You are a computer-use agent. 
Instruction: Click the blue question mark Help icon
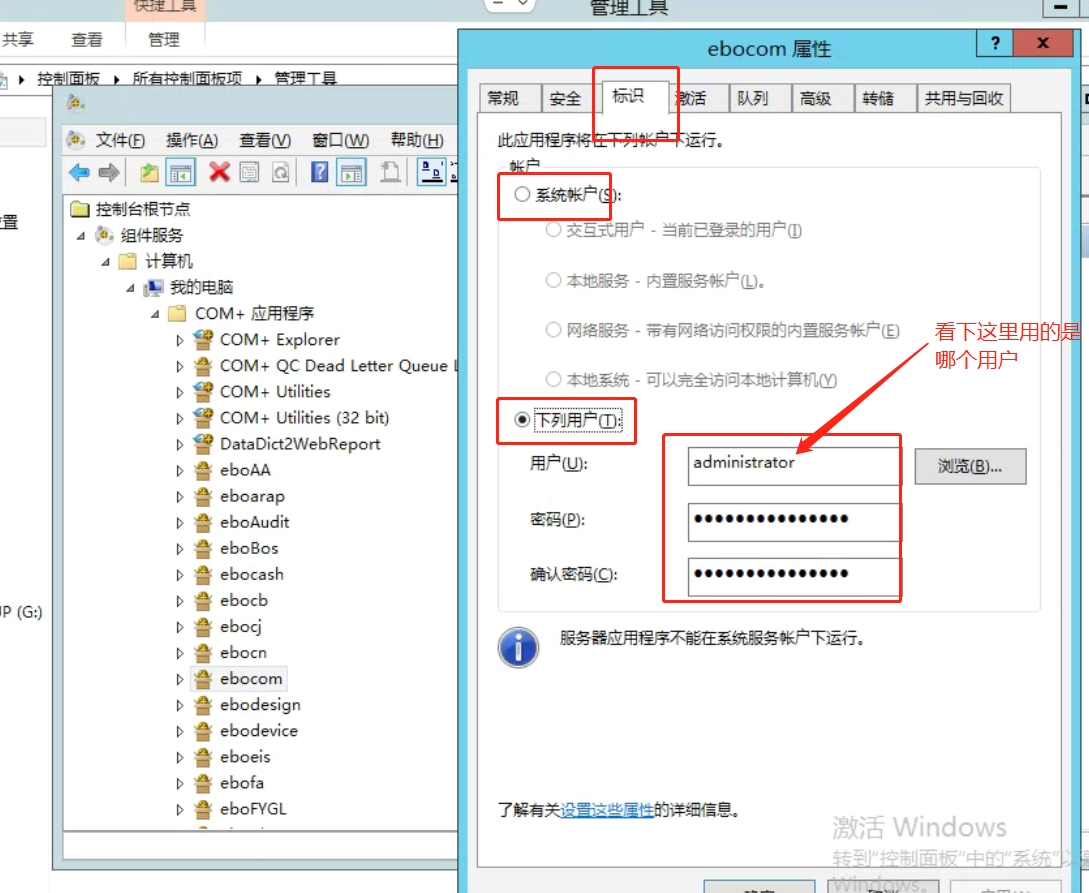(x=319, y=172)
